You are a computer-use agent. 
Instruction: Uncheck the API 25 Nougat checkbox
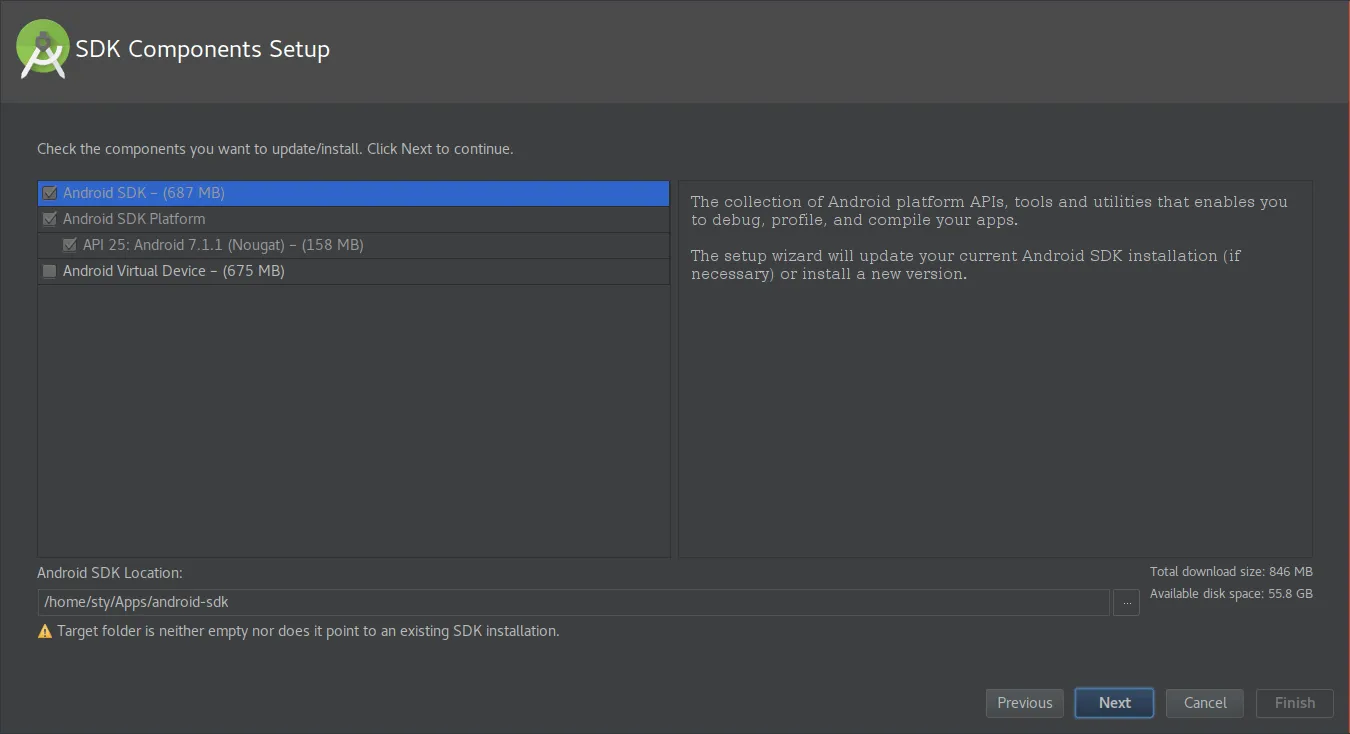click(70, 245)
